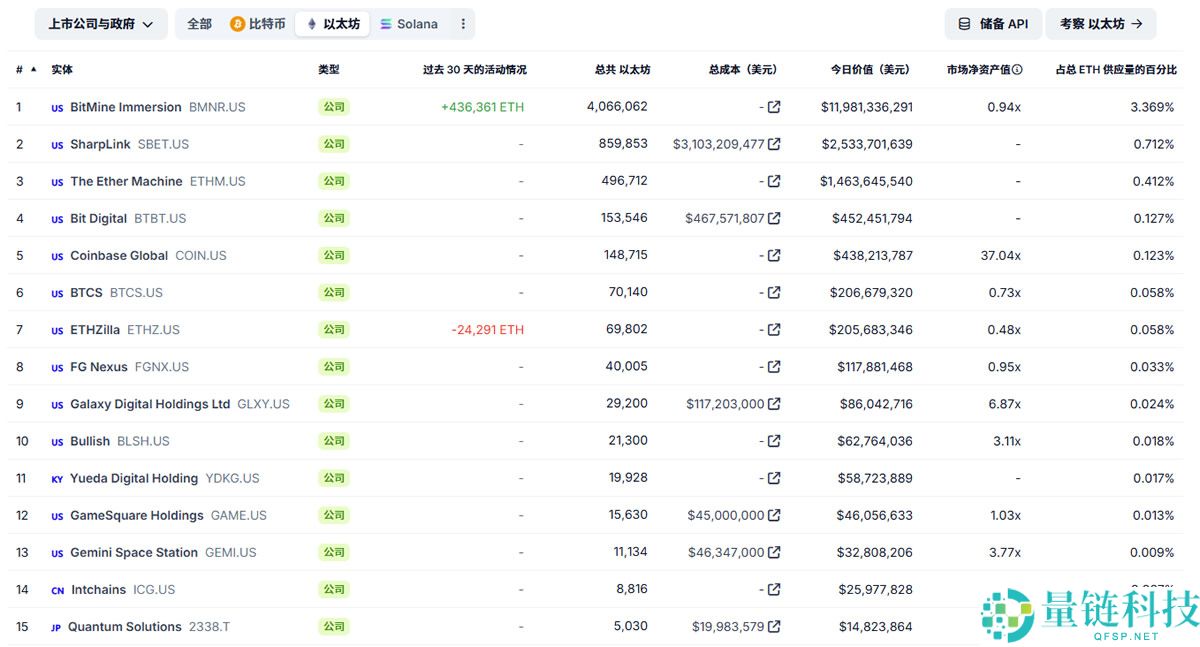Select the 以太坊 tab
Image resolution: width=1200 pixels, height=647 pixels.
coord(332,24)
